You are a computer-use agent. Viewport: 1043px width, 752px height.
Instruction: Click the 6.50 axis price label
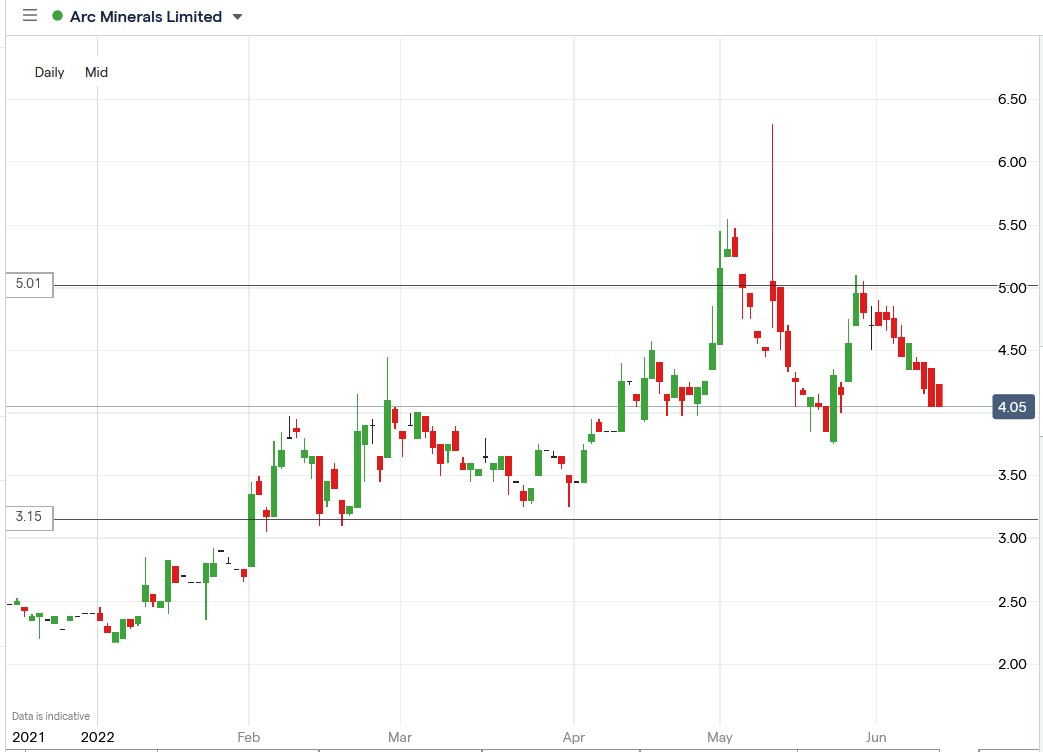point(1013,98)
